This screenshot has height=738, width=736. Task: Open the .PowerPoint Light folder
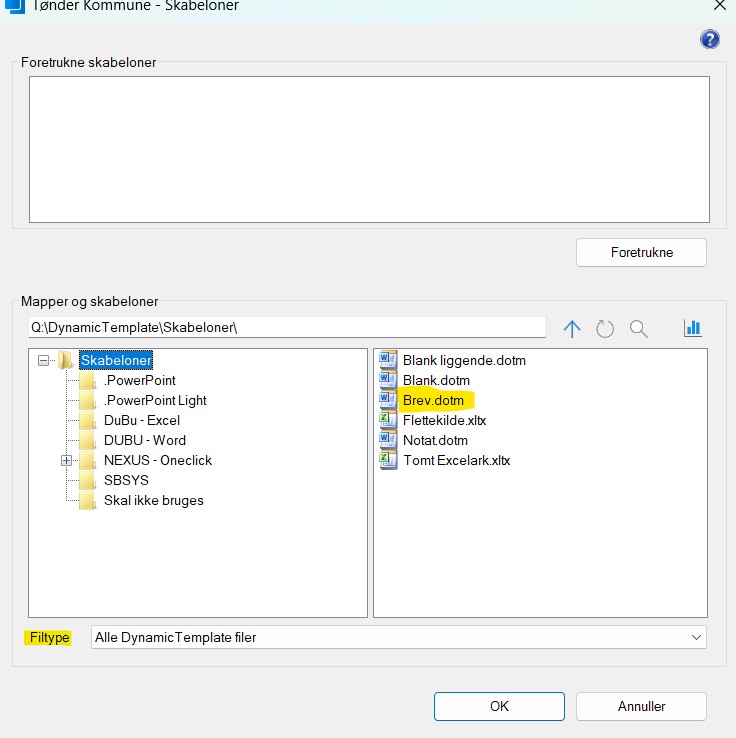point(155,400)
